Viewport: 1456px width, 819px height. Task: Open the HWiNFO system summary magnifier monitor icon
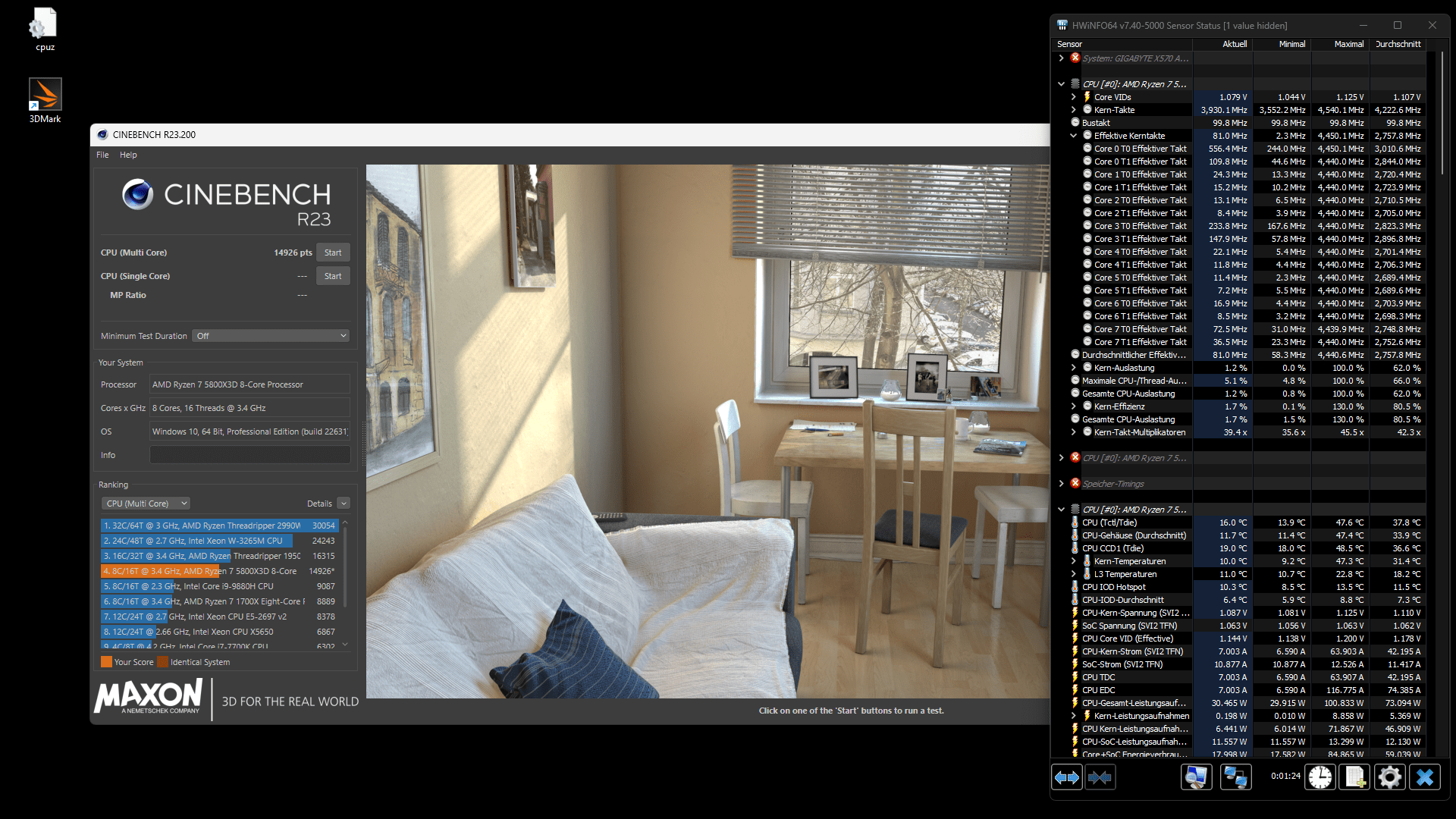click(1197, 777)
